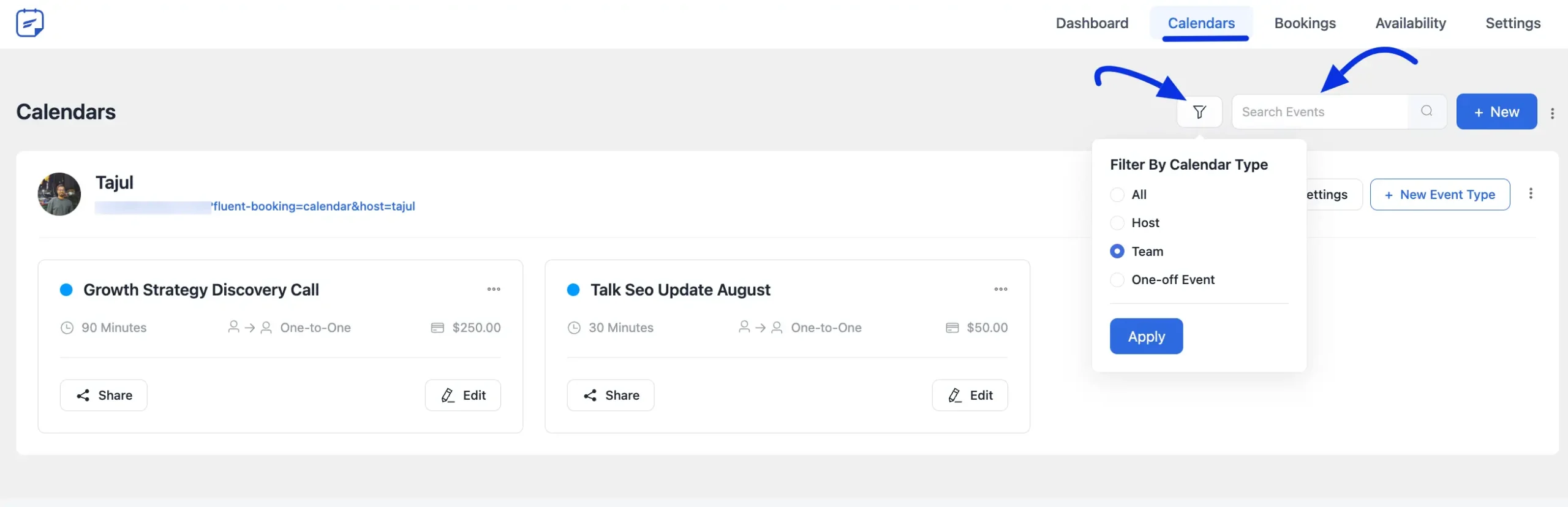This screenshot has height=507, width=1568.
Task: Open the options menu on Growth Strategy Discovery Call
Action: (494, 289)
